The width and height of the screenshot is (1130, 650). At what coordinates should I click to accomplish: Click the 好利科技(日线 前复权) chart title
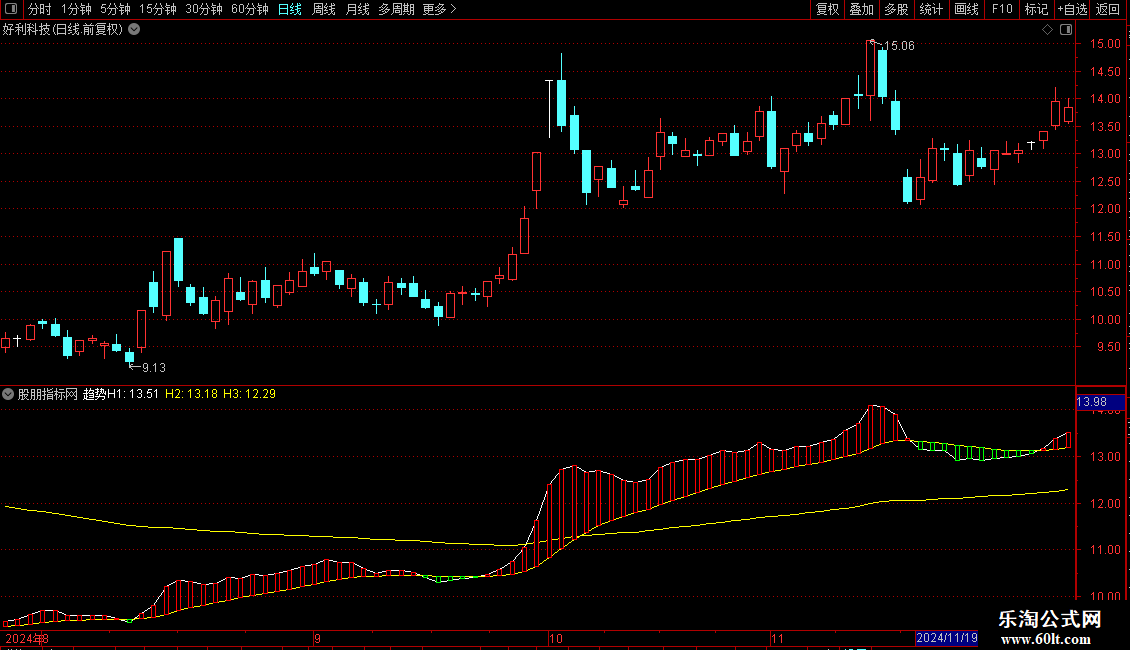[x=63, y=30]
